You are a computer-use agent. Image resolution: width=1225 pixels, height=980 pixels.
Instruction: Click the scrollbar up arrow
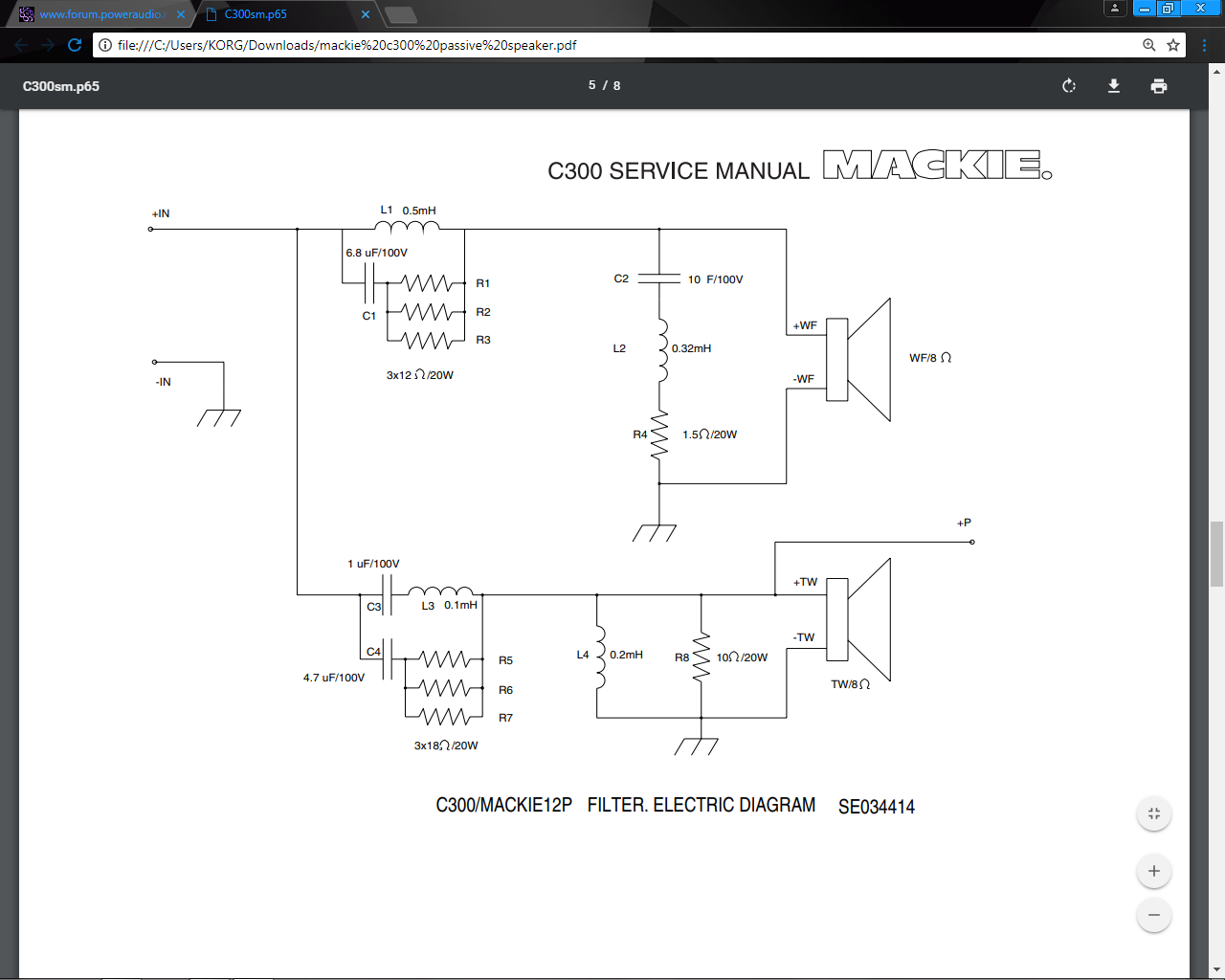(x=1216, y=71)
